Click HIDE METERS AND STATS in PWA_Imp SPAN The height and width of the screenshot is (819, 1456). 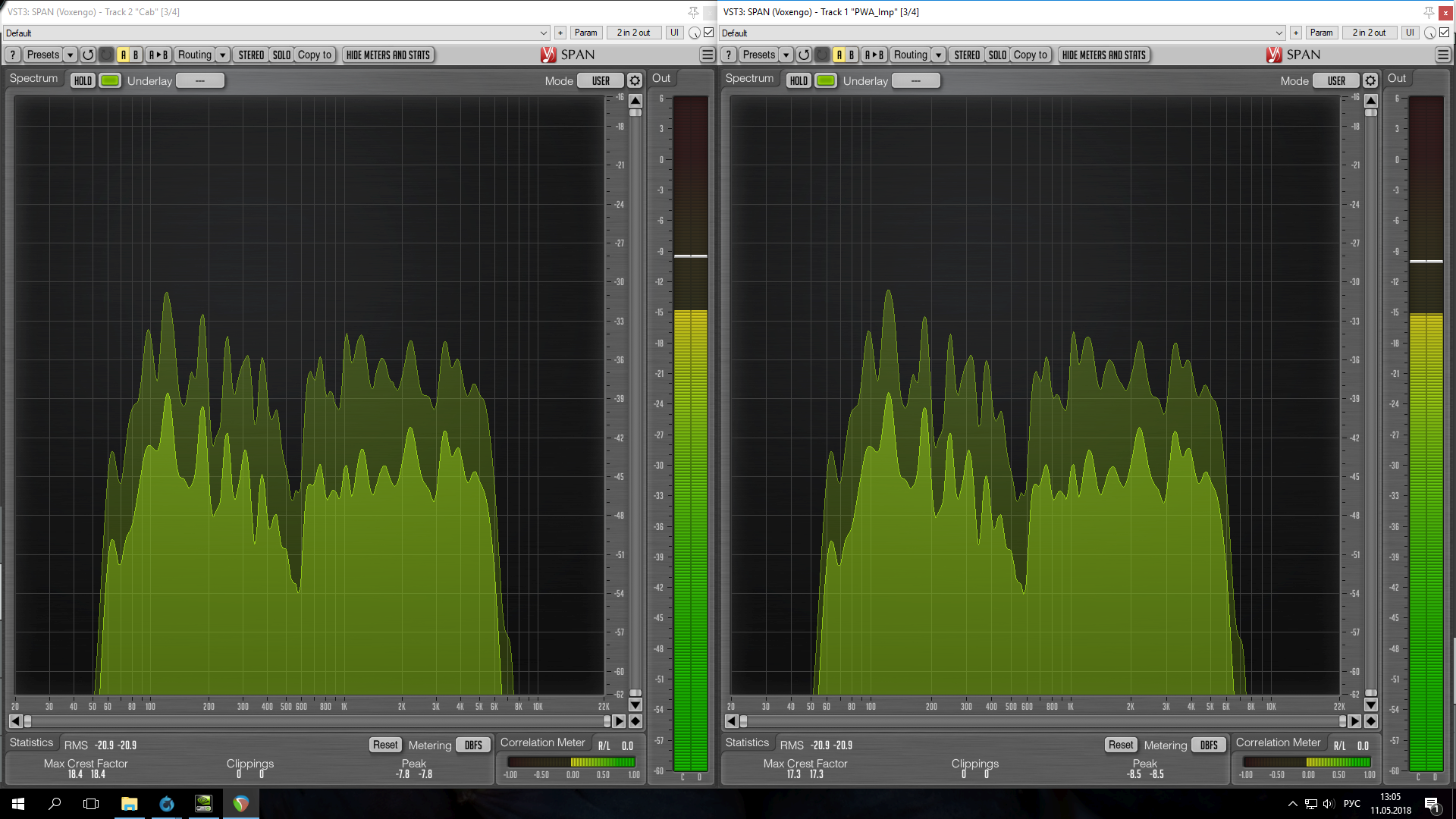1103,55
